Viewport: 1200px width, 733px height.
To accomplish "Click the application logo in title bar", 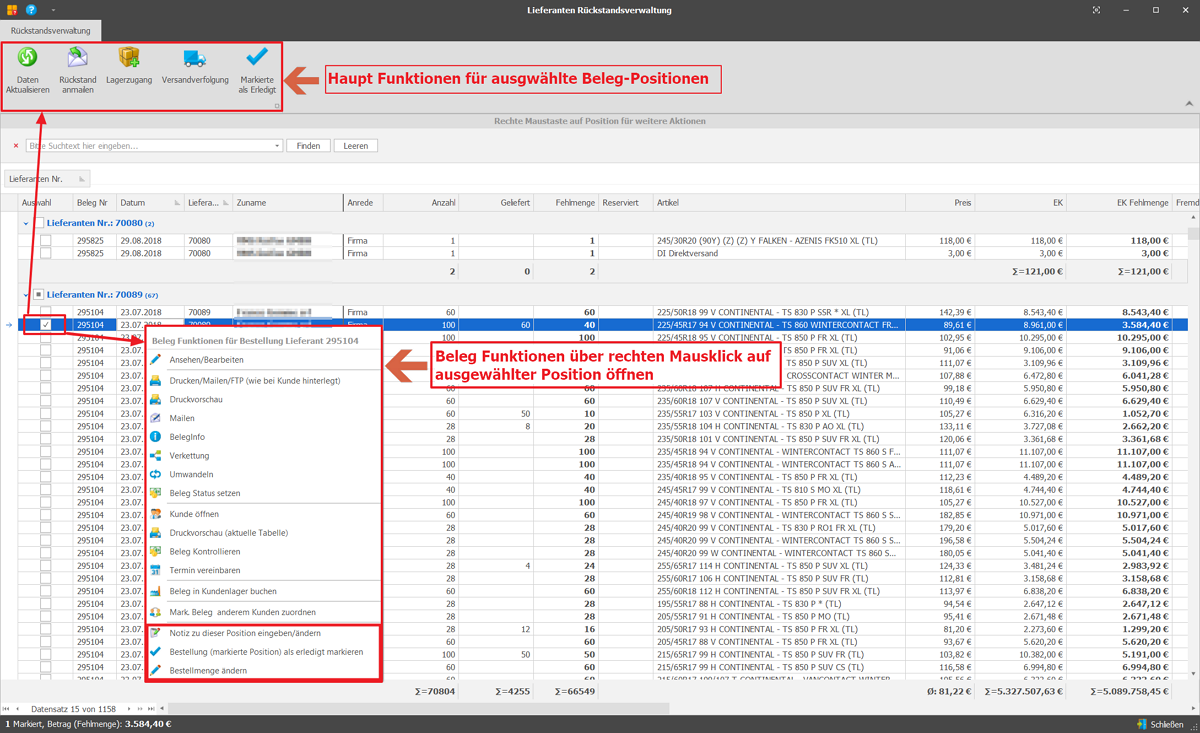I will 11,10.
